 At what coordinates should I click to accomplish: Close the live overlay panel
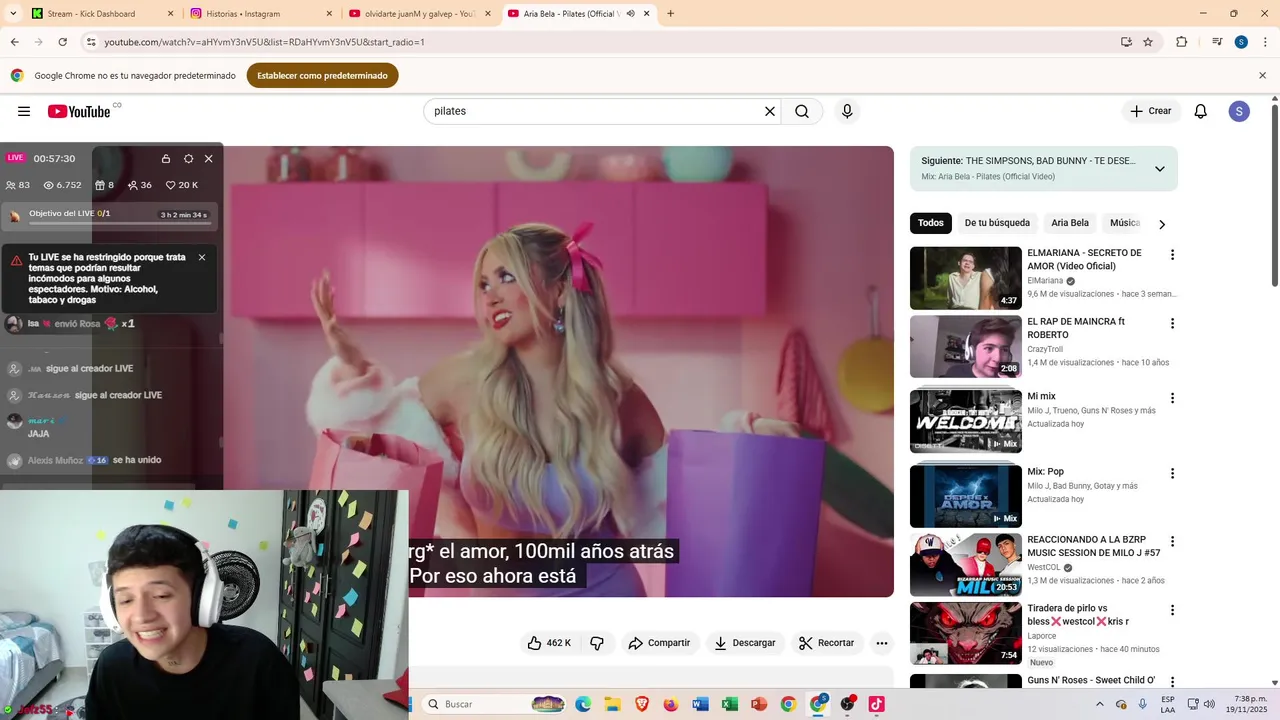pyautogui.click(x=208, y=158)
